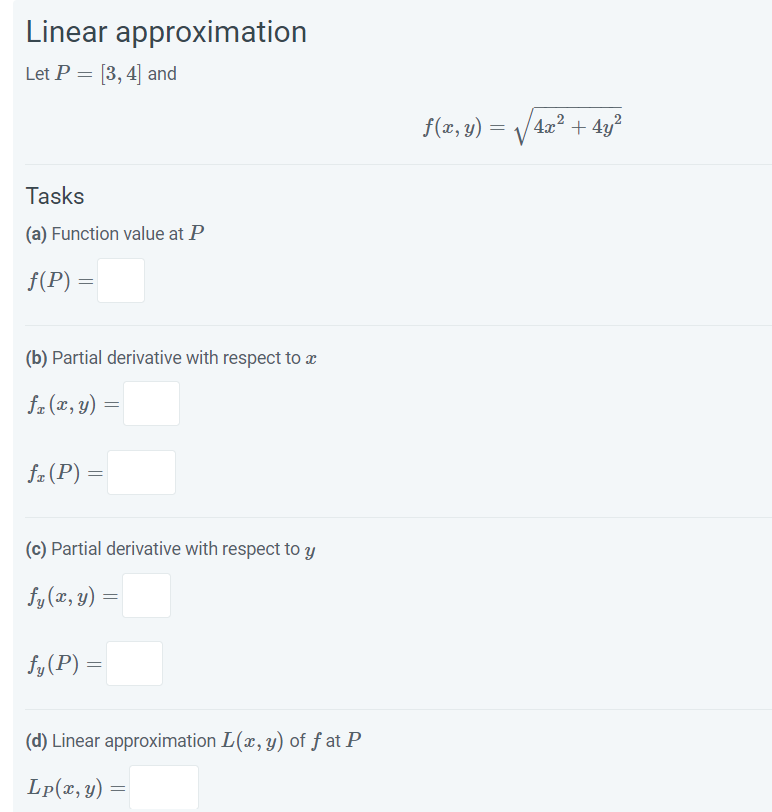Click the "f_x(x,y) =" math label

74,404
